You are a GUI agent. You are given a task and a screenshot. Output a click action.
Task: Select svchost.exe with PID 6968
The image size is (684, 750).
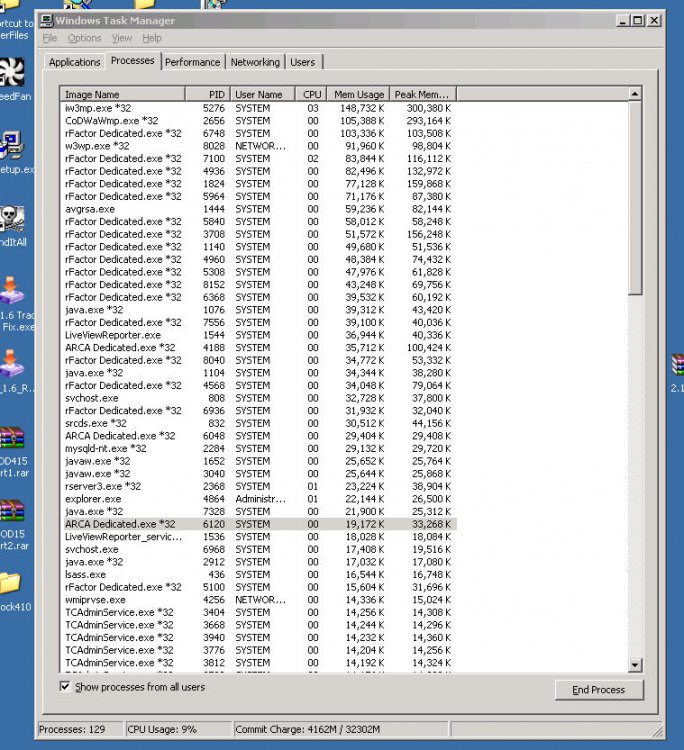(x=259, y=549)
